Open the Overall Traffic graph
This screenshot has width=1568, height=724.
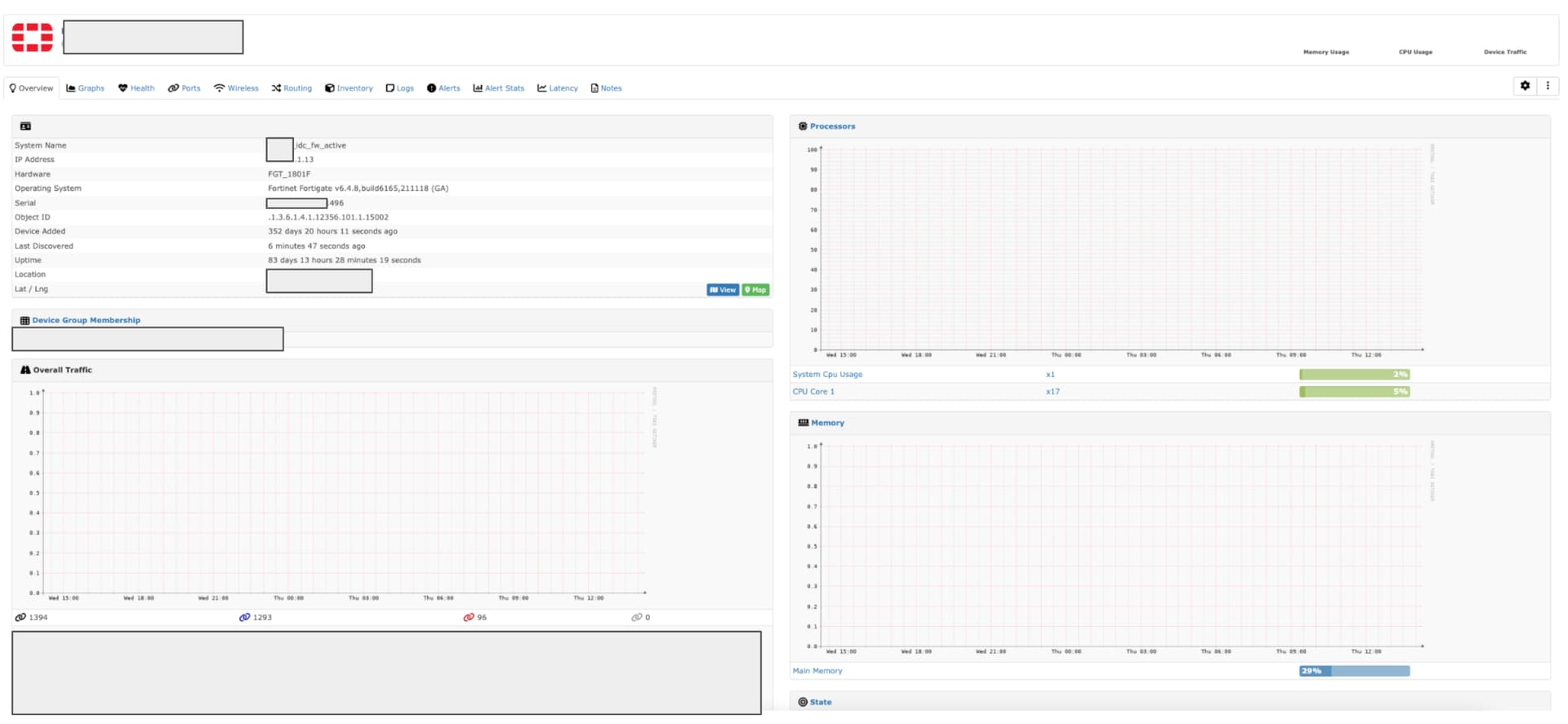click(343, 496)
